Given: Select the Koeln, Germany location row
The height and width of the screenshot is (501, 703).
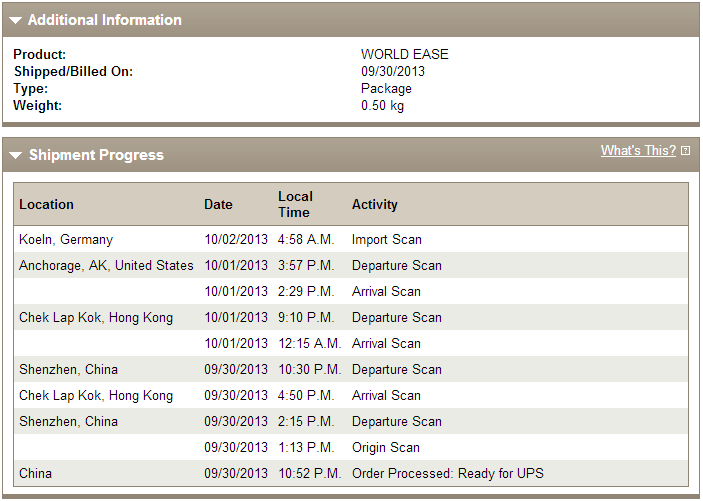Looking at the screenshot, I should (x=351, y=239).
